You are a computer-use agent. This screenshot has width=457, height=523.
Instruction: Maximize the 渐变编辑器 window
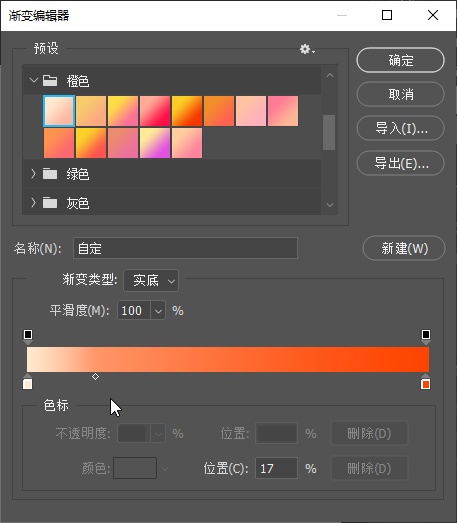(387, 15)
